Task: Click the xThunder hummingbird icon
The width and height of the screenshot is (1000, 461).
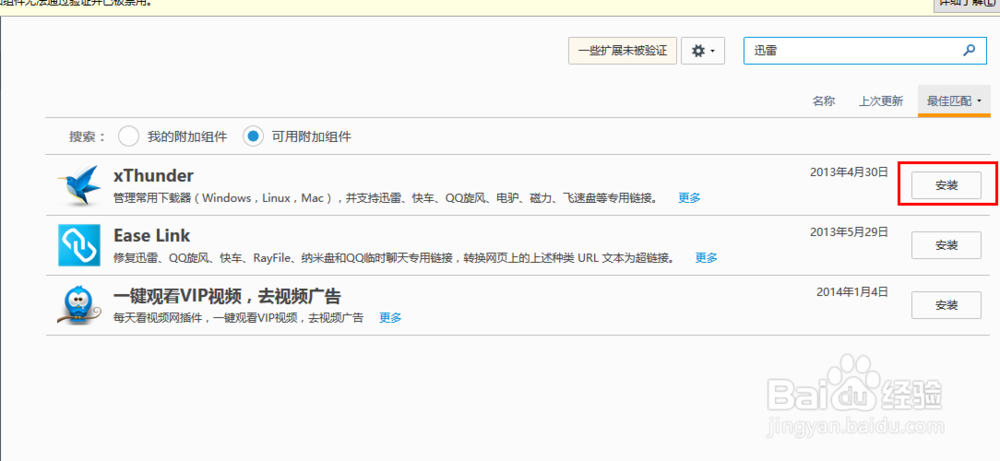Action: pyautogui.click(x=78, y=184)
